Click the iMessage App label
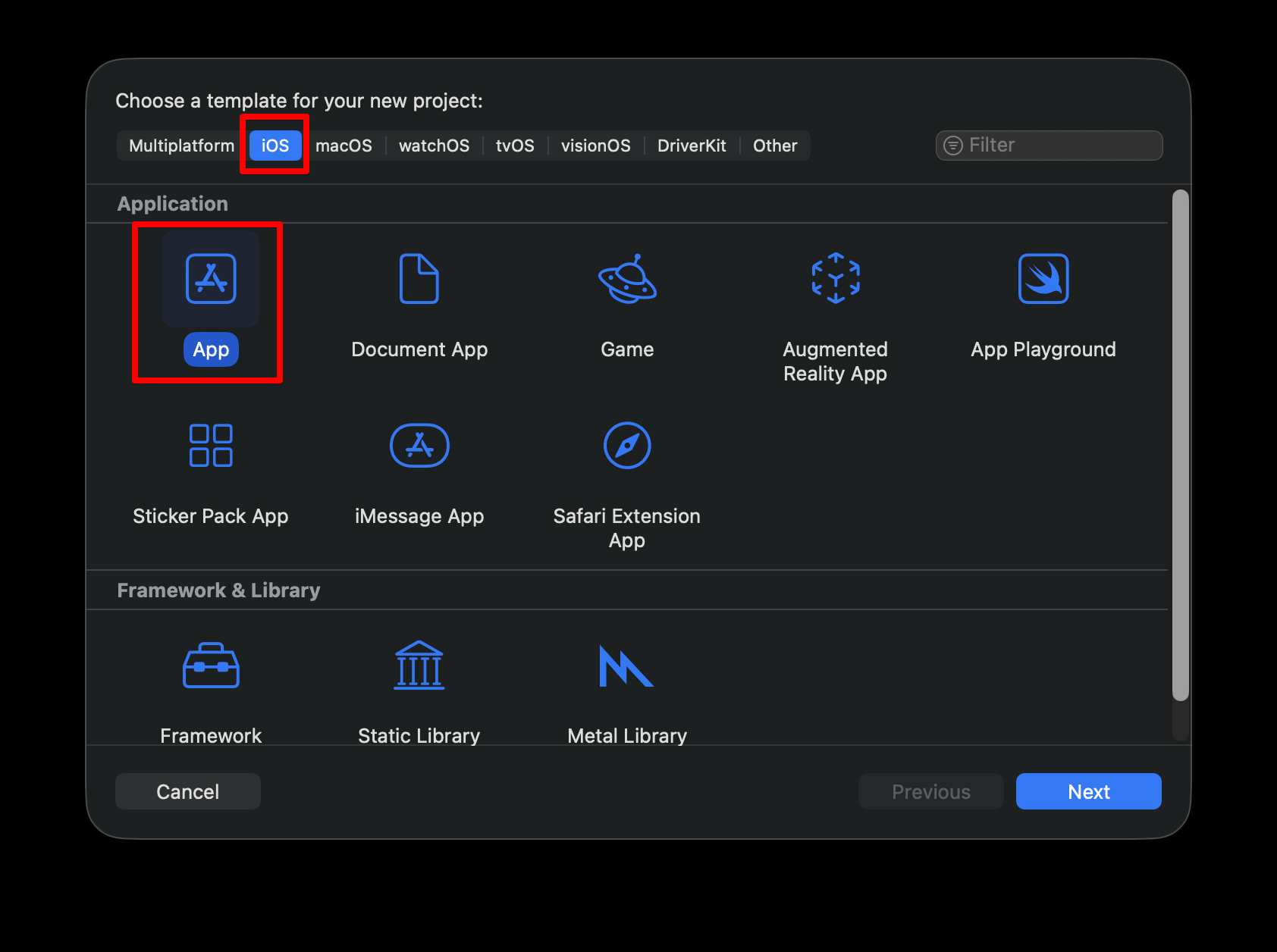The width and height of the screenshot is (1277, 952). [x=419, y=516]
